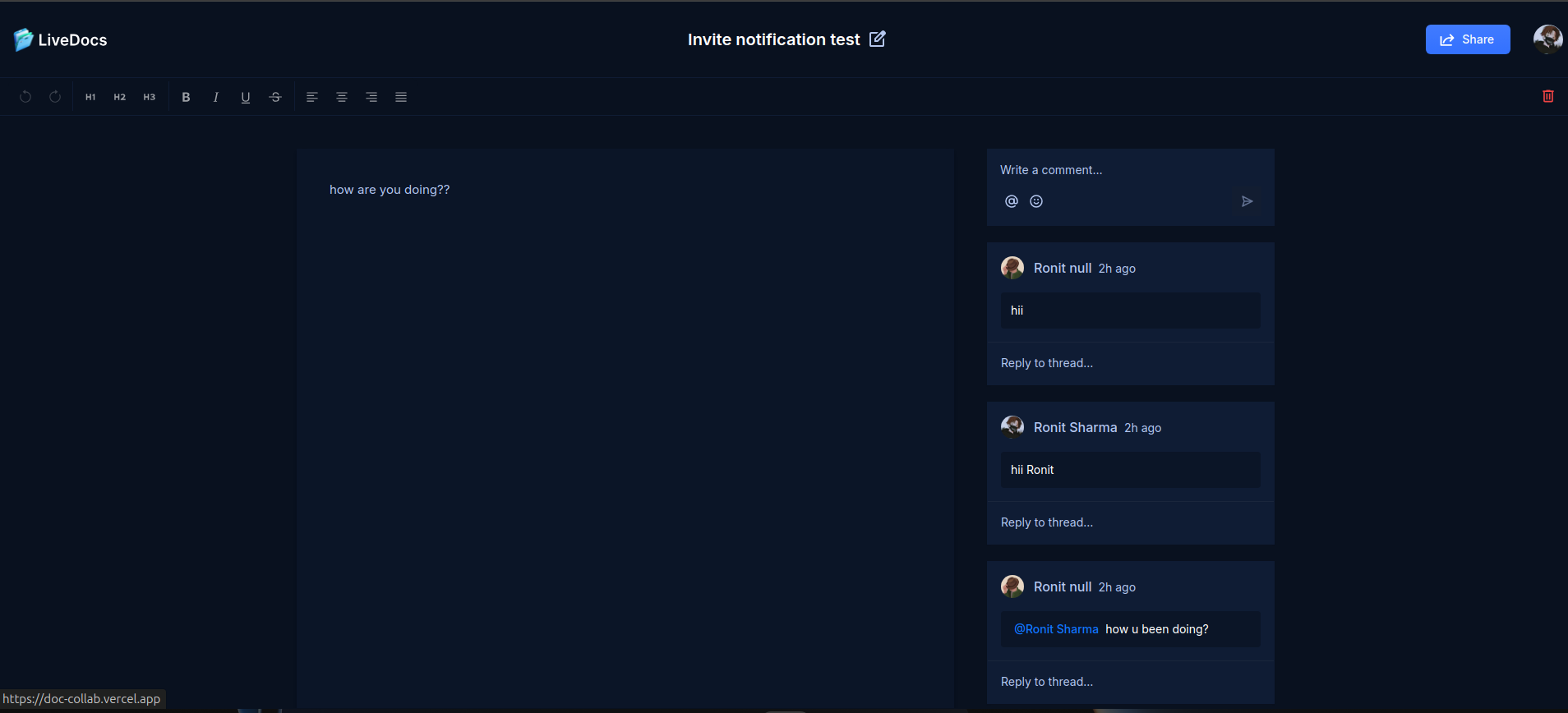Open the emoji picker

[1036, 201]
